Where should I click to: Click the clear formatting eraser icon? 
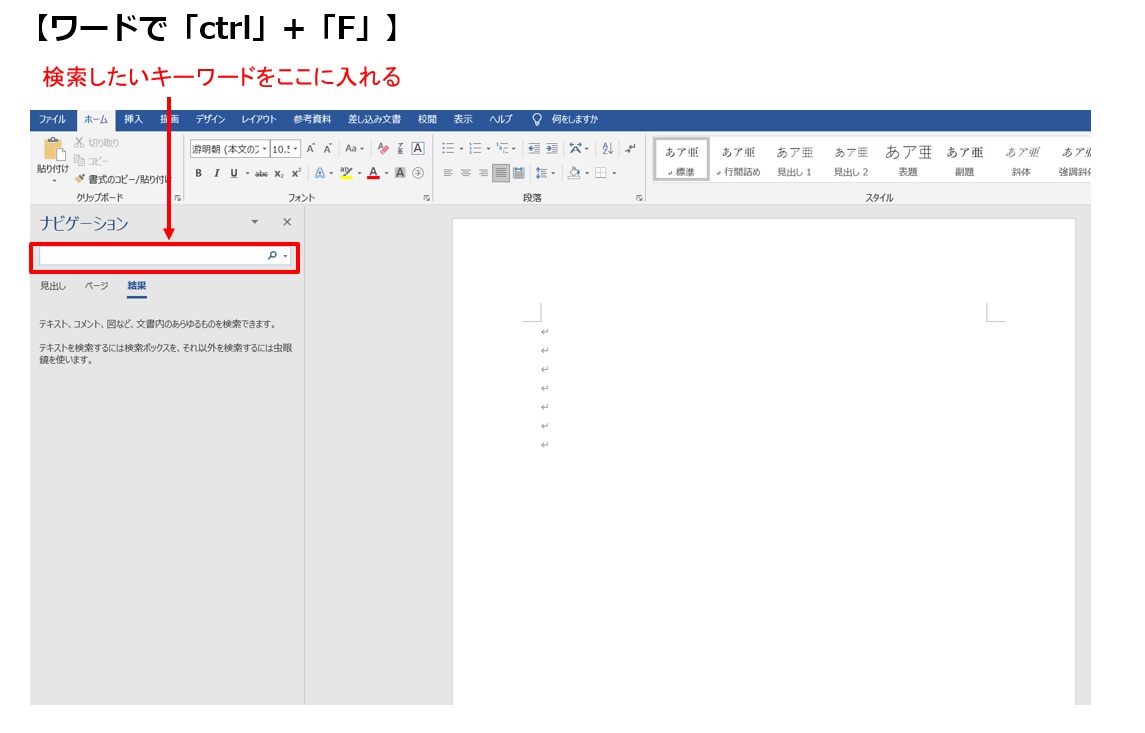pos(383,148)
